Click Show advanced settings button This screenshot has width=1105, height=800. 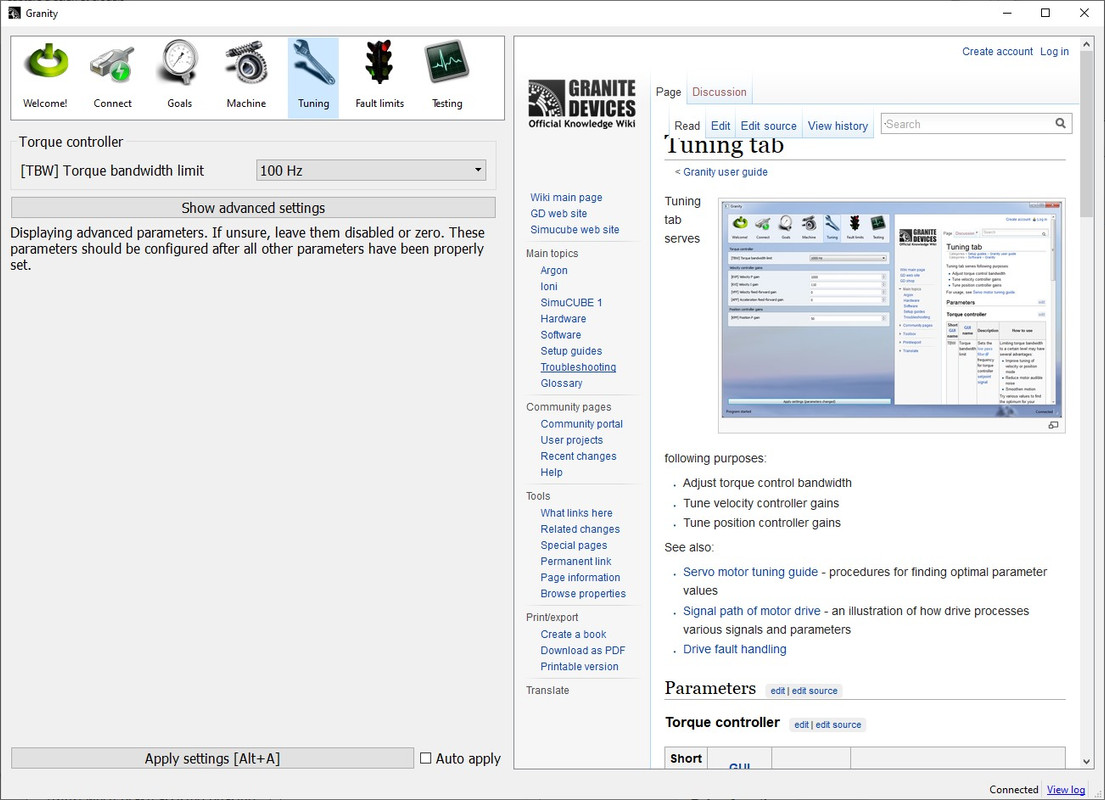(253, 208)
